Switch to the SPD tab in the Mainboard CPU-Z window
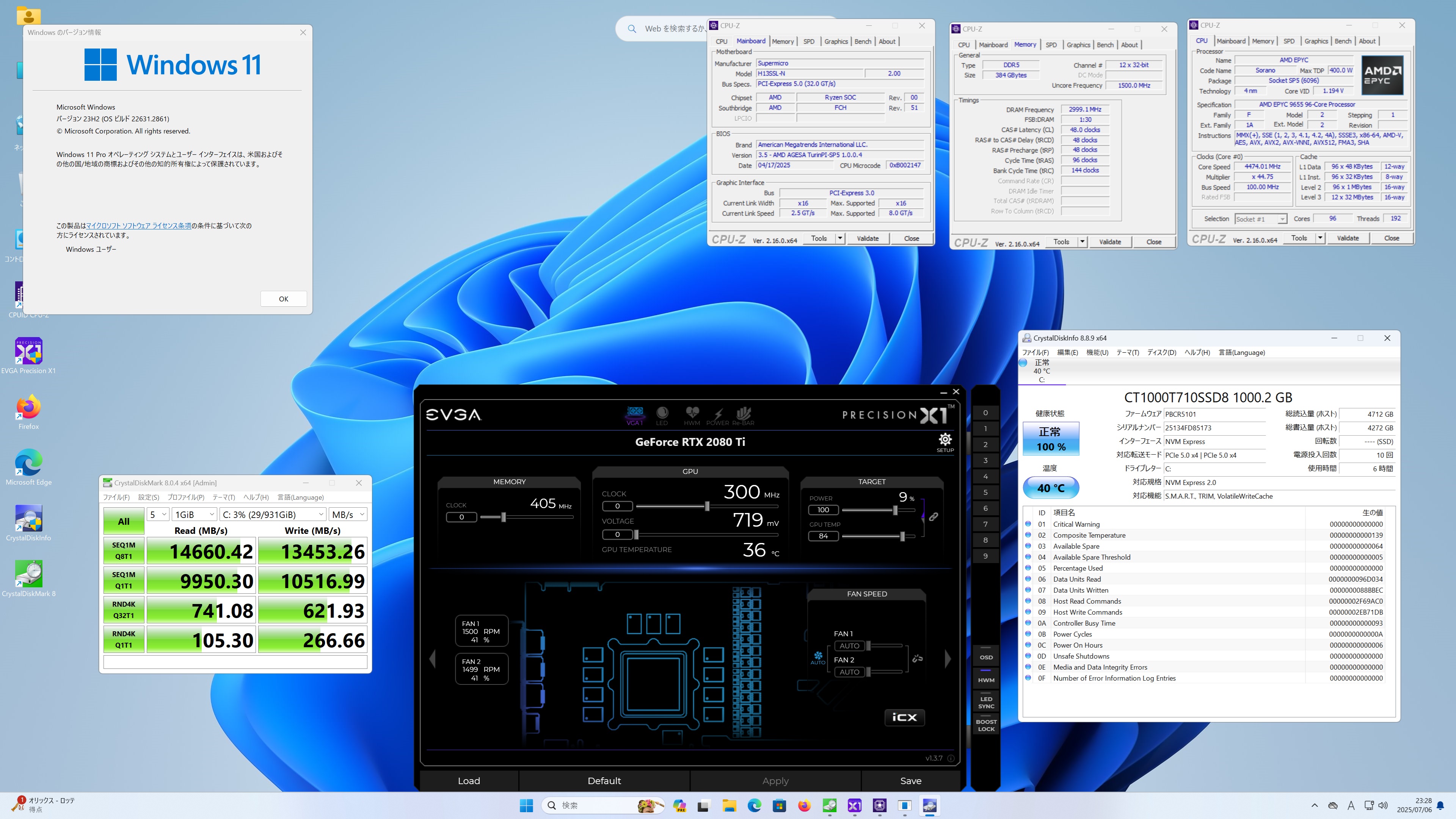This screenshot has width=1456, height=819. coord(809,41)
